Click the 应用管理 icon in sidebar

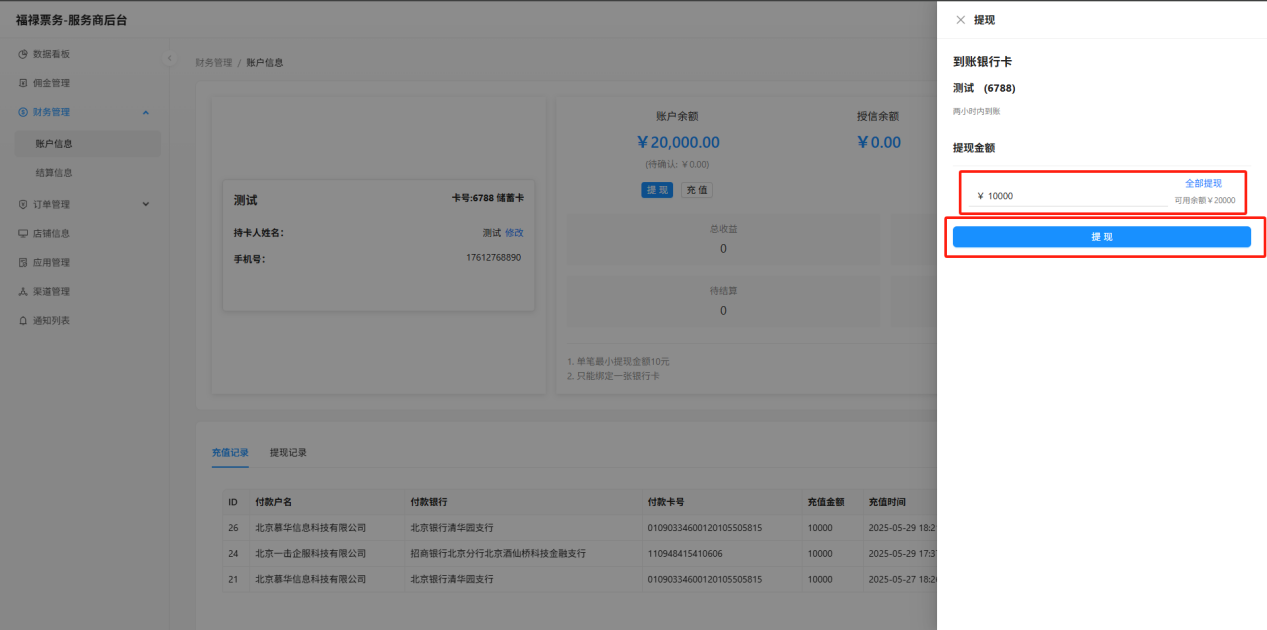pos(23,262)
